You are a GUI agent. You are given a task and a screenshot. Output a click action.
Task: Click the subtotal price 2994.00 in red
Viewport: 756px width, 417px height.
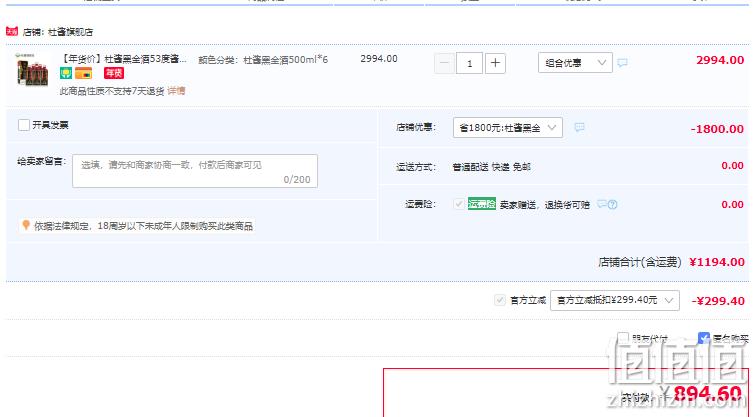[x=720, y=60]
